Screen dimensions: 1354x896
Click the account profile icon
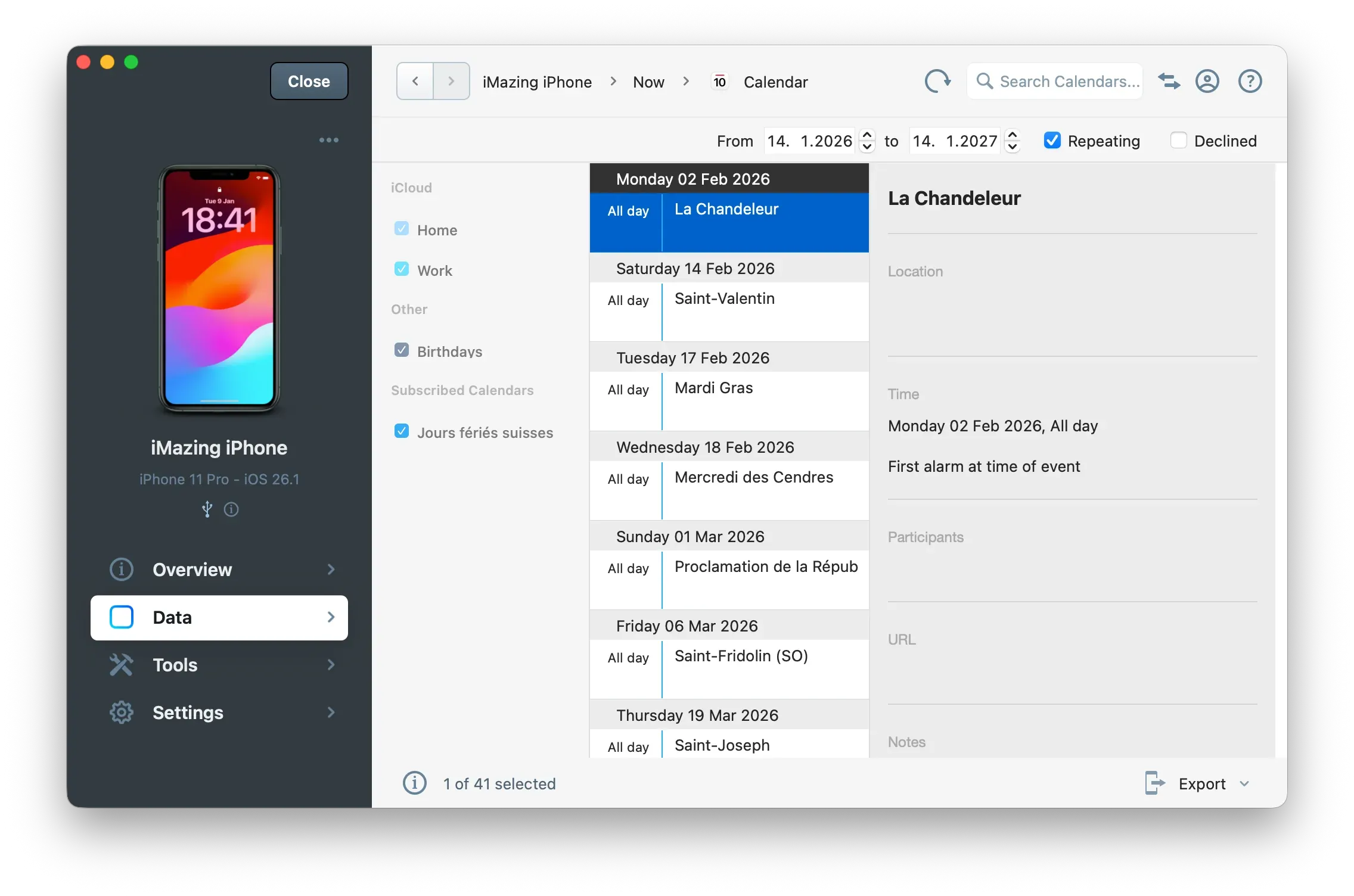[1207, 81]
